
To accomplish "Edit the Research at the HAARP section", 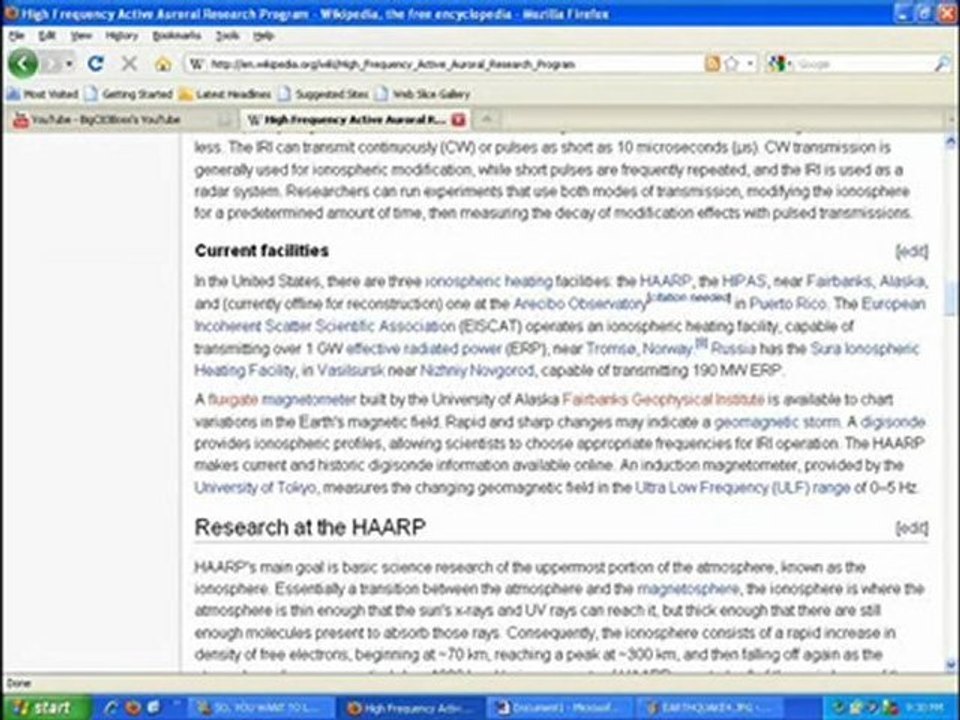I will pos(912,528).
